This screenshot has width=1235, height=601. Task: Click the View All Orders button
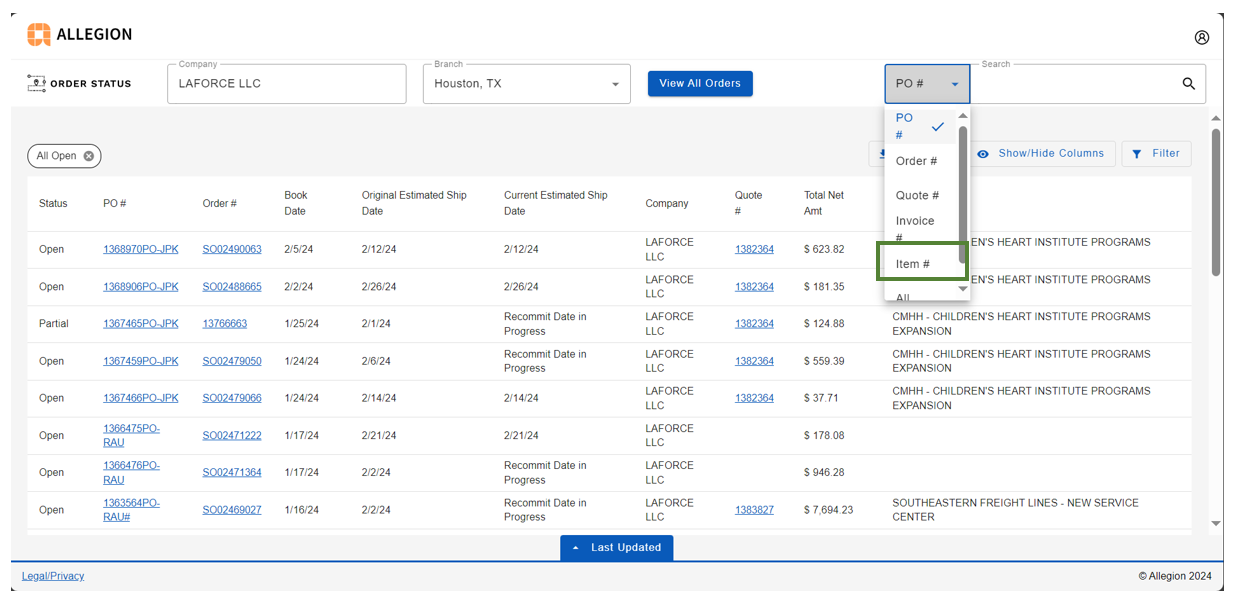(x=700, y=84)
